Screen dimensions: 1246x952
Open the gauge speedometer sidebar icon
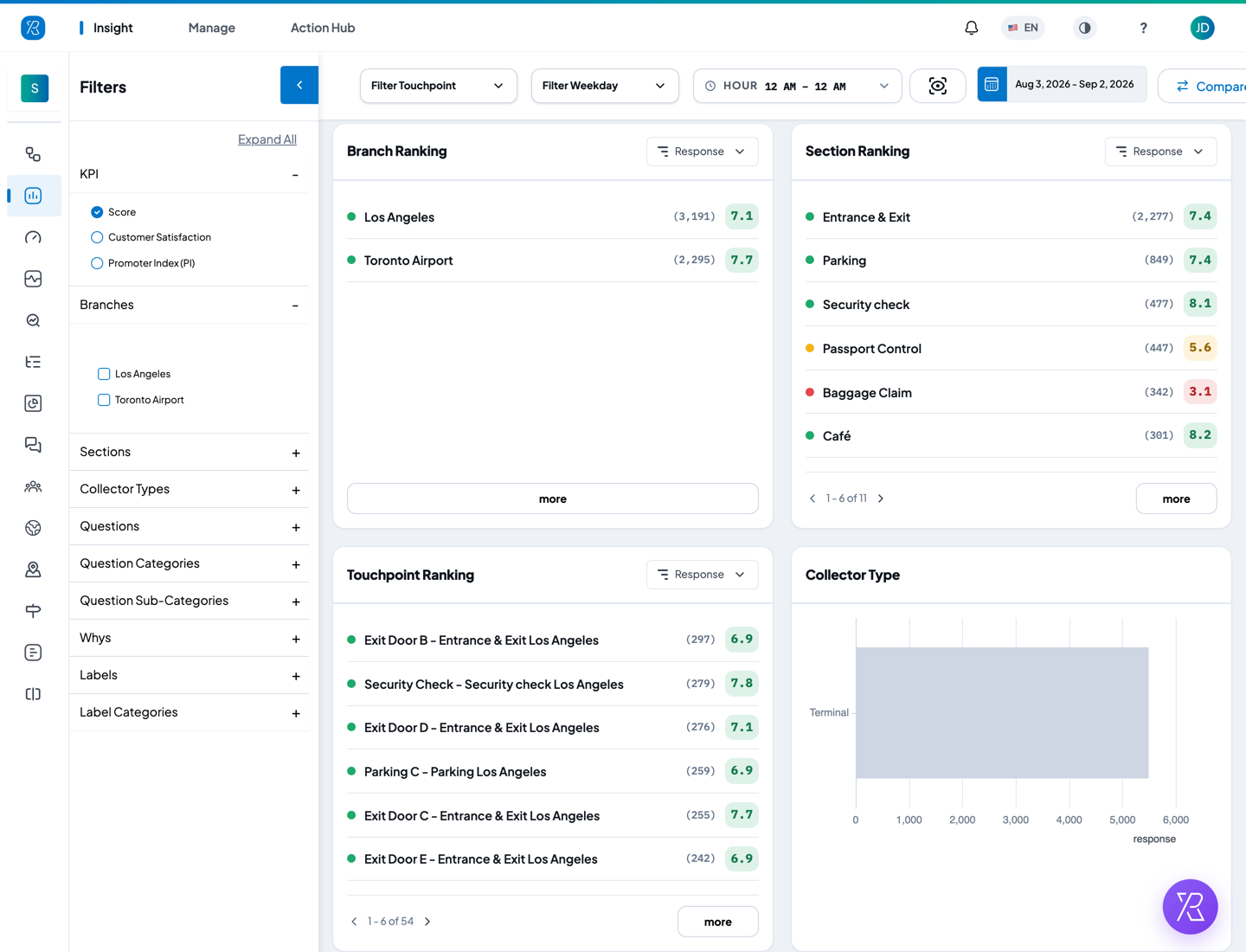tap(33, 237)
